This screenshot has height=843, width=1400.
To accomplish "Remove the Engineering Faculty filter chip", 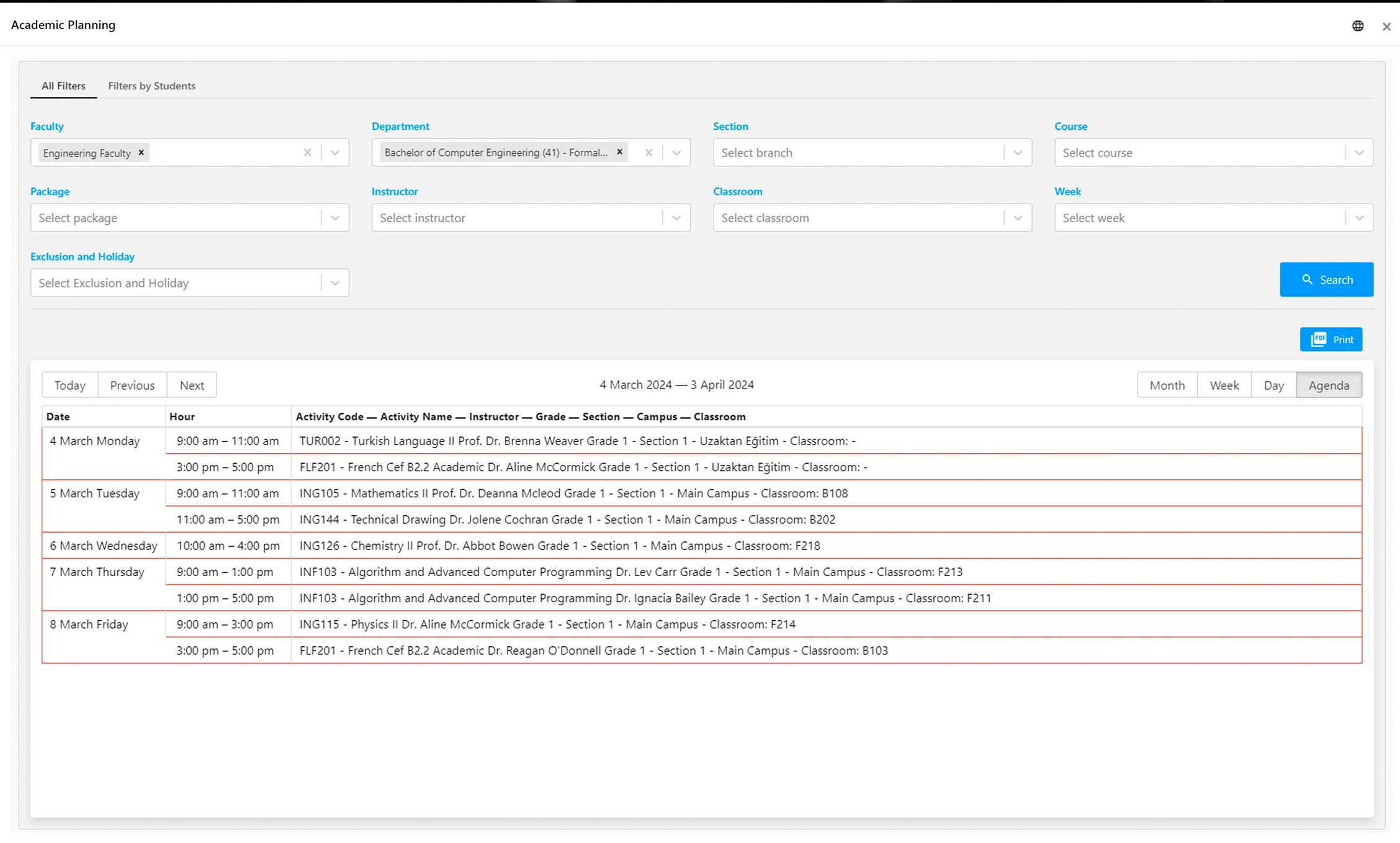I will (x=141, y=152).
